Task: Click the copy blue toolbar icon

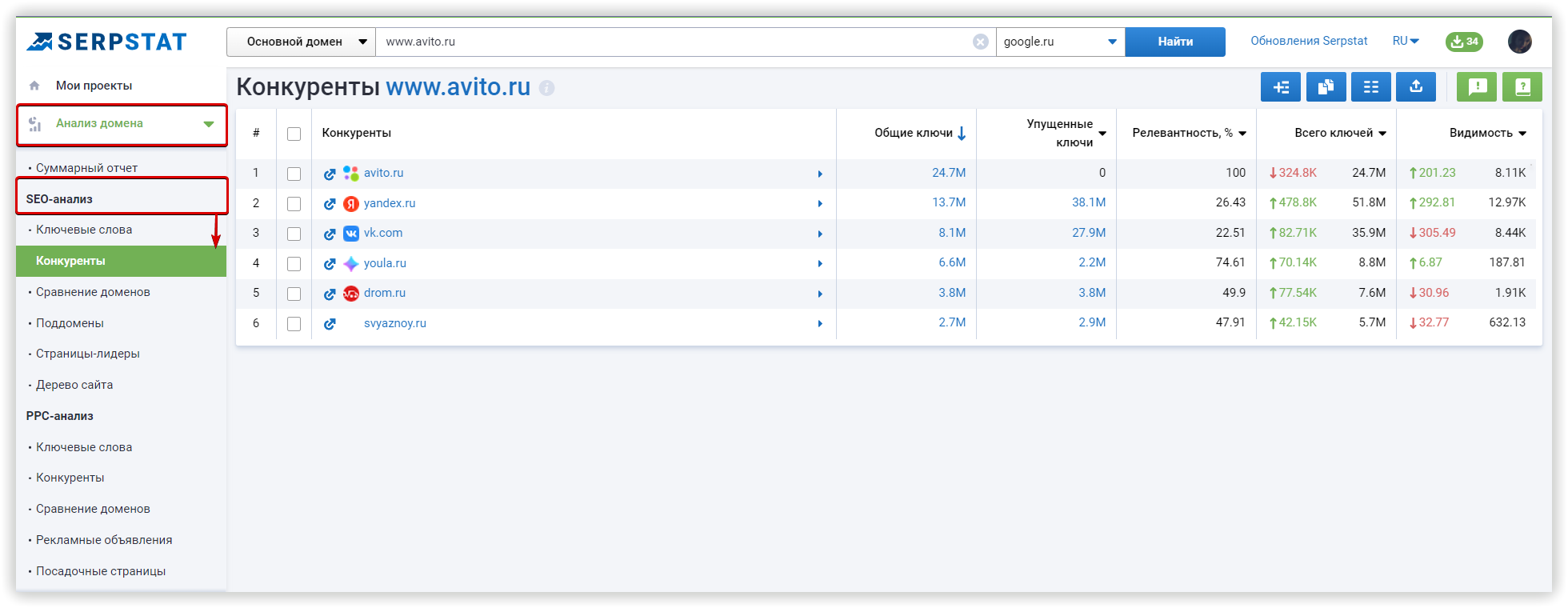Action: pyautogui.click(x=1326, y=87)
